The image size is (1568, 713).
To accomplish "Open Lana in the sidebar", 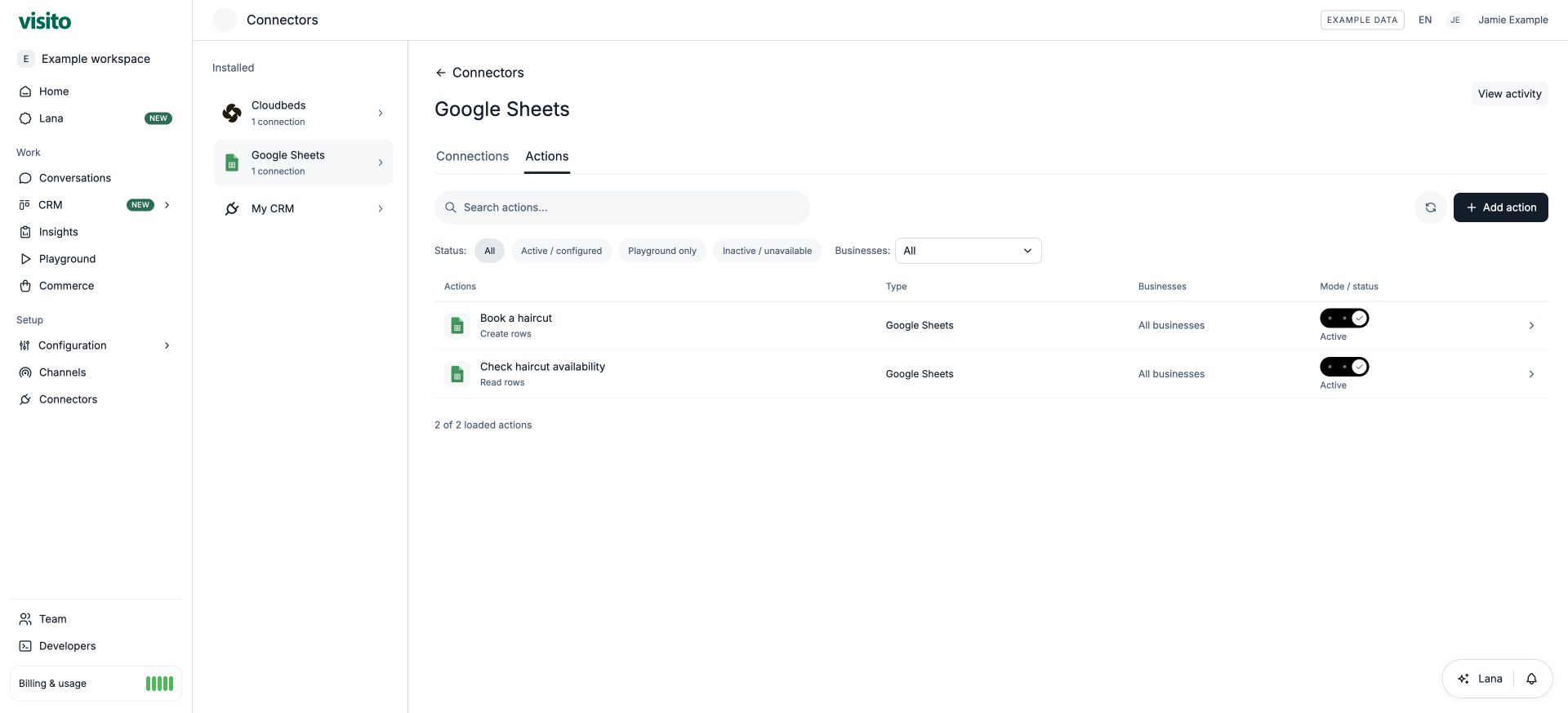I will 96,118.
